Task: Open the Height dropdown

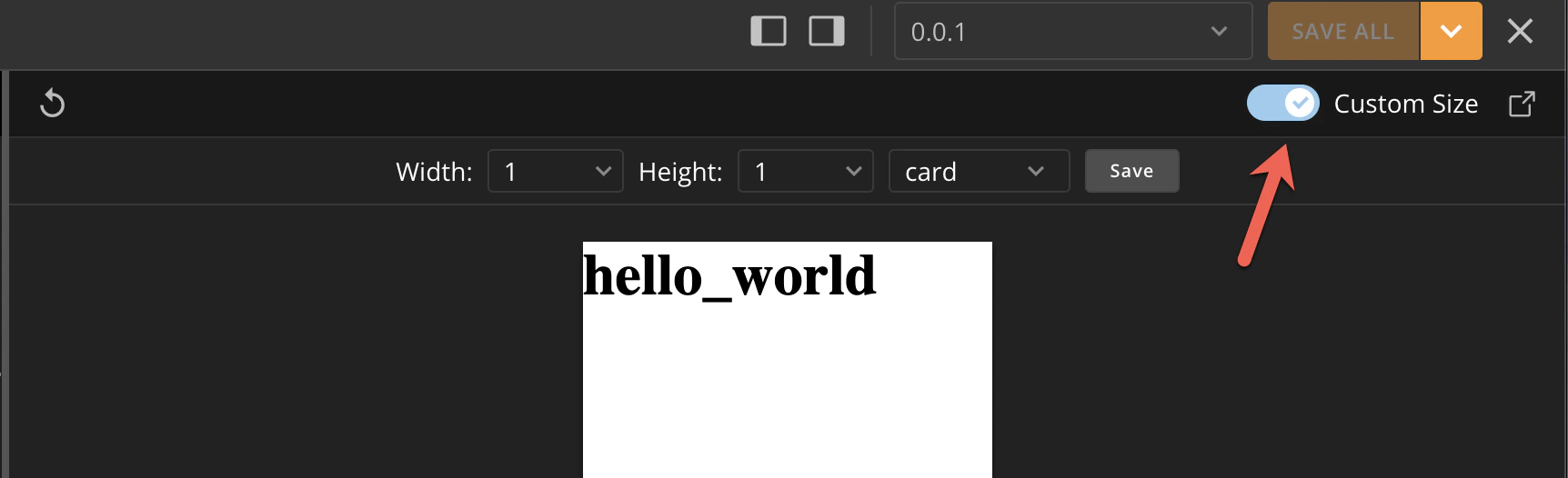Action: click(806, 171)
